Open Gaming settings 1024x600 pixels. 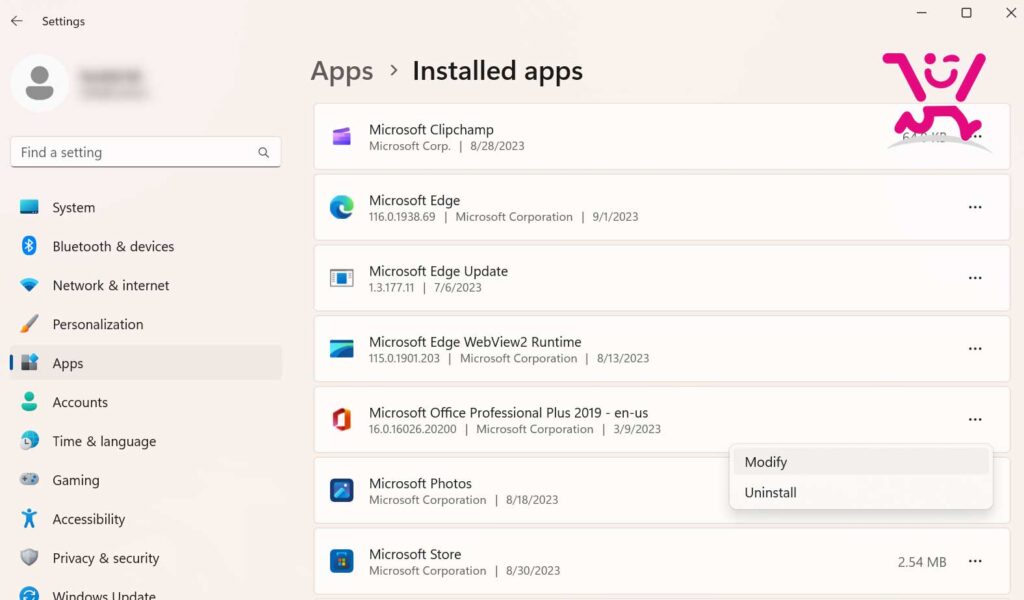click(145, 480)
